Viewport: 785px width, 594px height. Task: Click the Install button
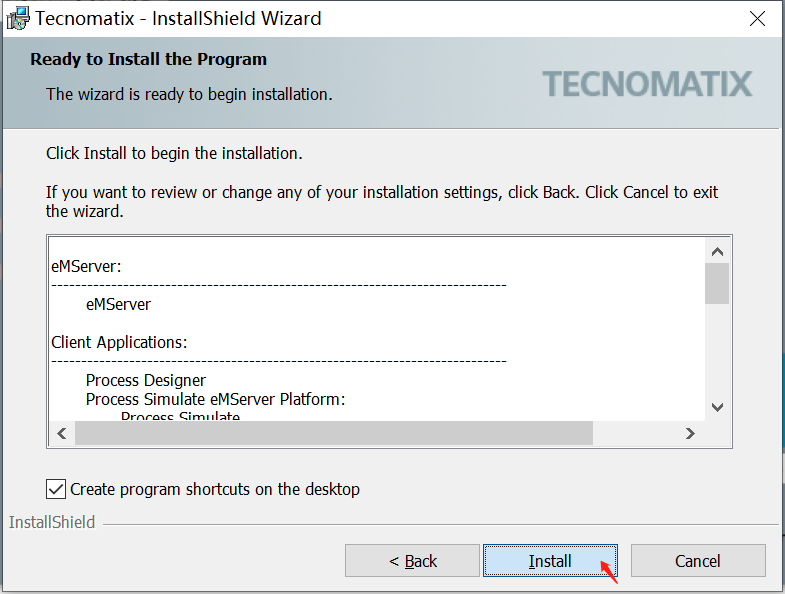tap(550, 560)
